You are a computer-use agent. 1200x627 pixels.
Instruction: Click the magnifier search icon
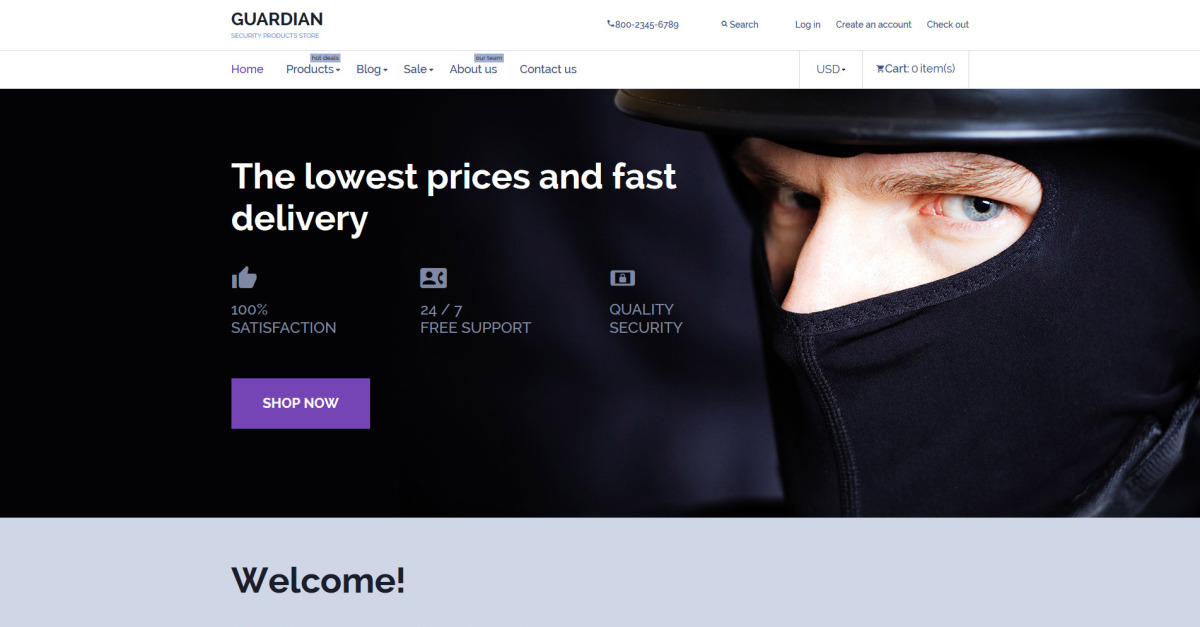coord(724,24)
